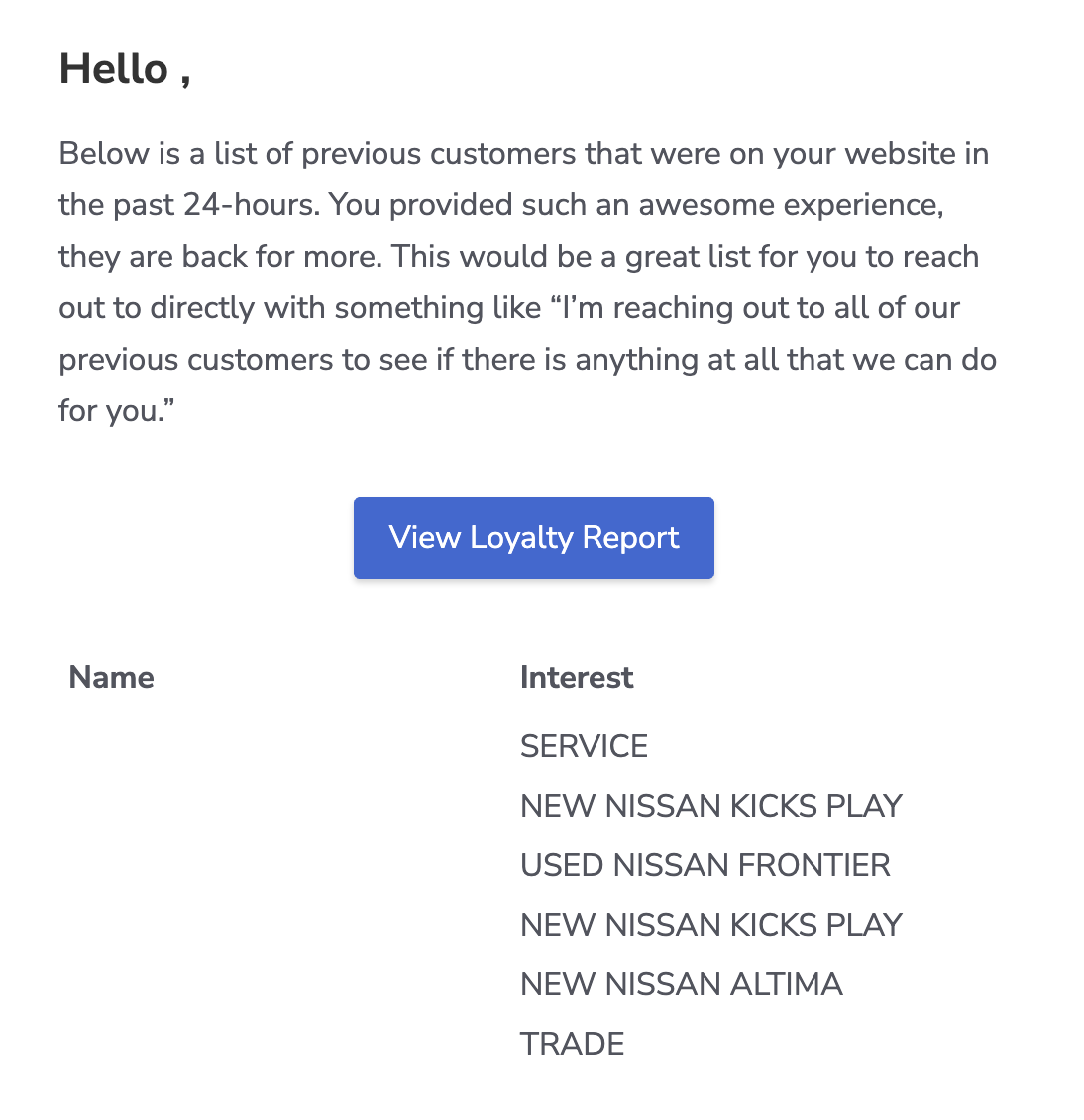Click the Name column header
Viewport: 1084px width, 1120px height.
point(112,677)
